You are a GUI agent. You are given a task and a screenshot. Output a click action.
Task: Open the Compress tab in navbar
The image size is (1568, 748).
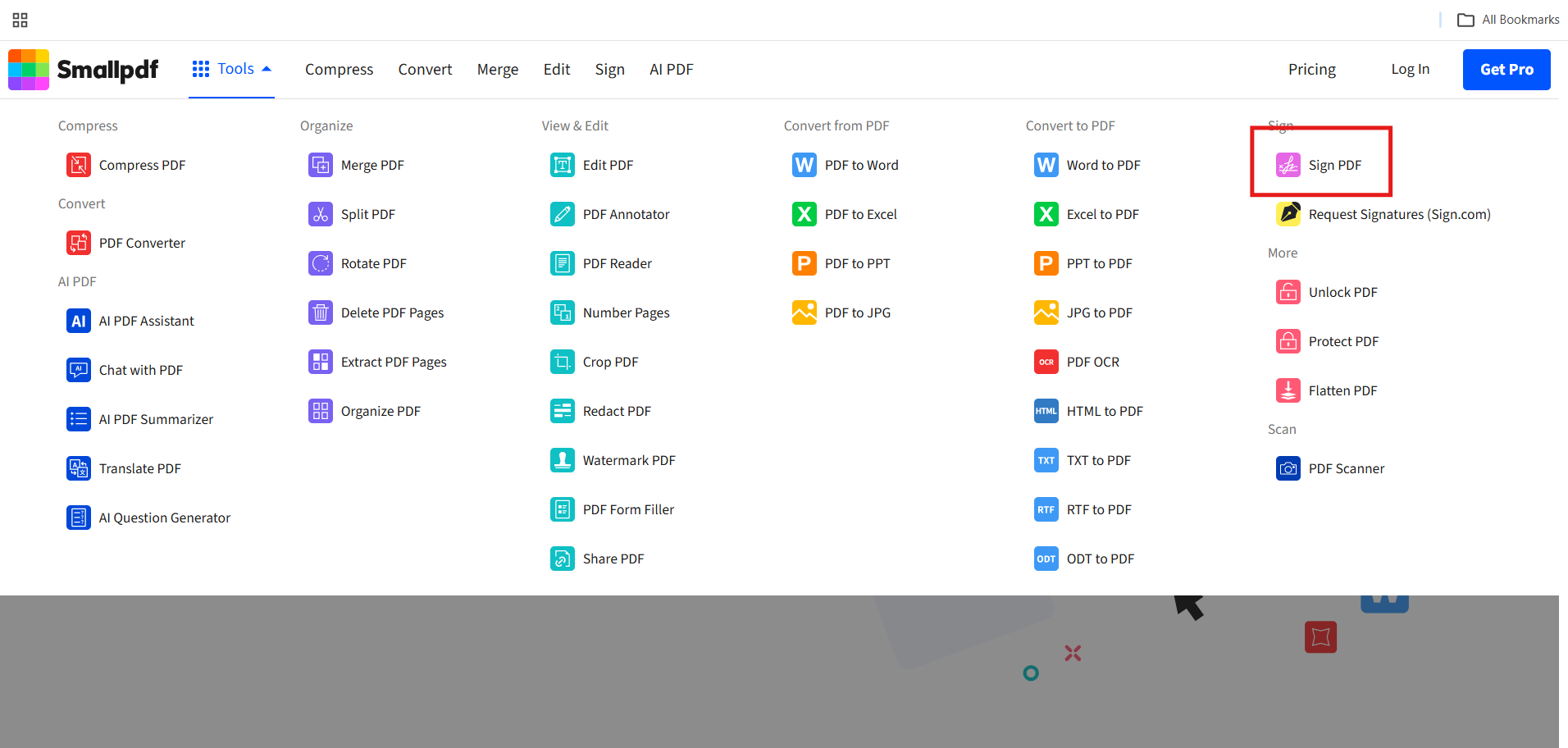[340, 70]
